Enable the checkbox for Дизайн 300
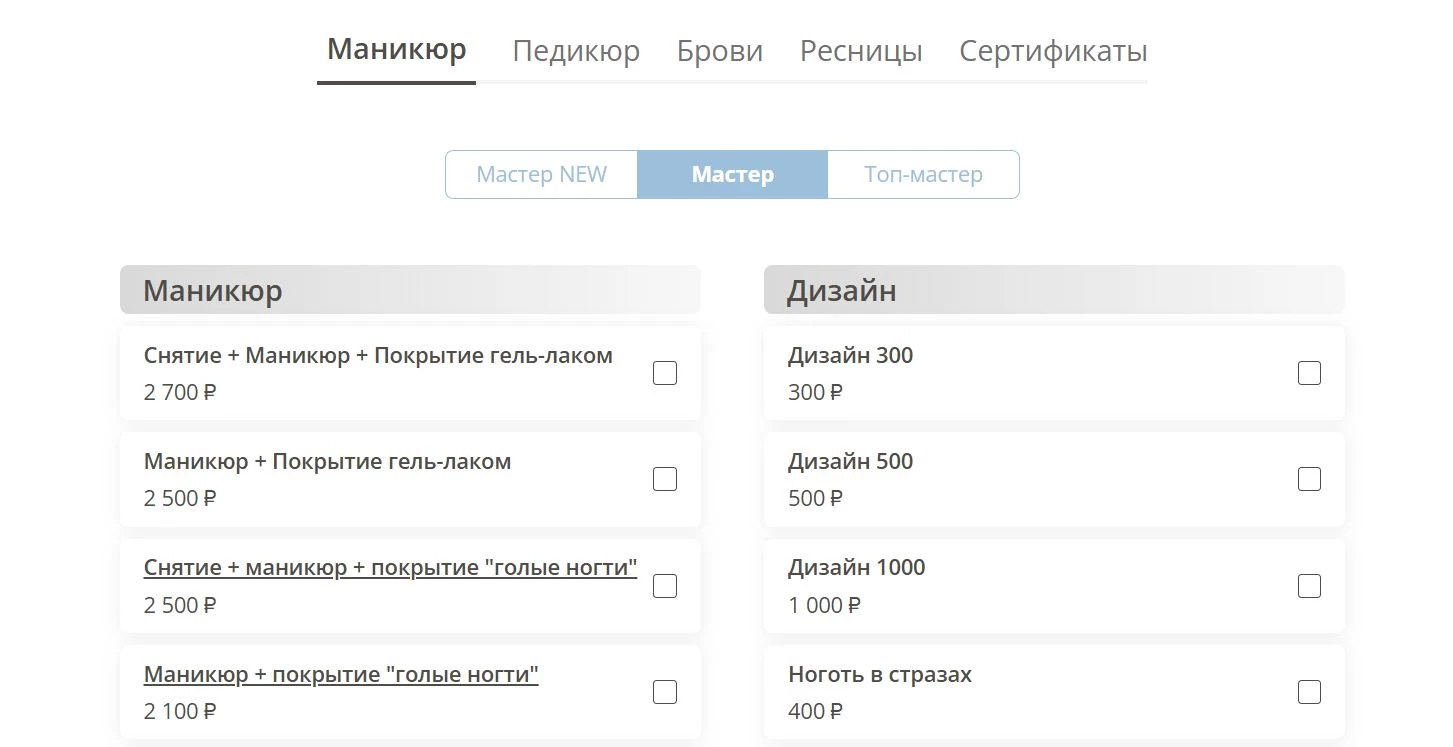Screen dimensions: 1453x747 pyautogui.click(x=1309, y=372)
